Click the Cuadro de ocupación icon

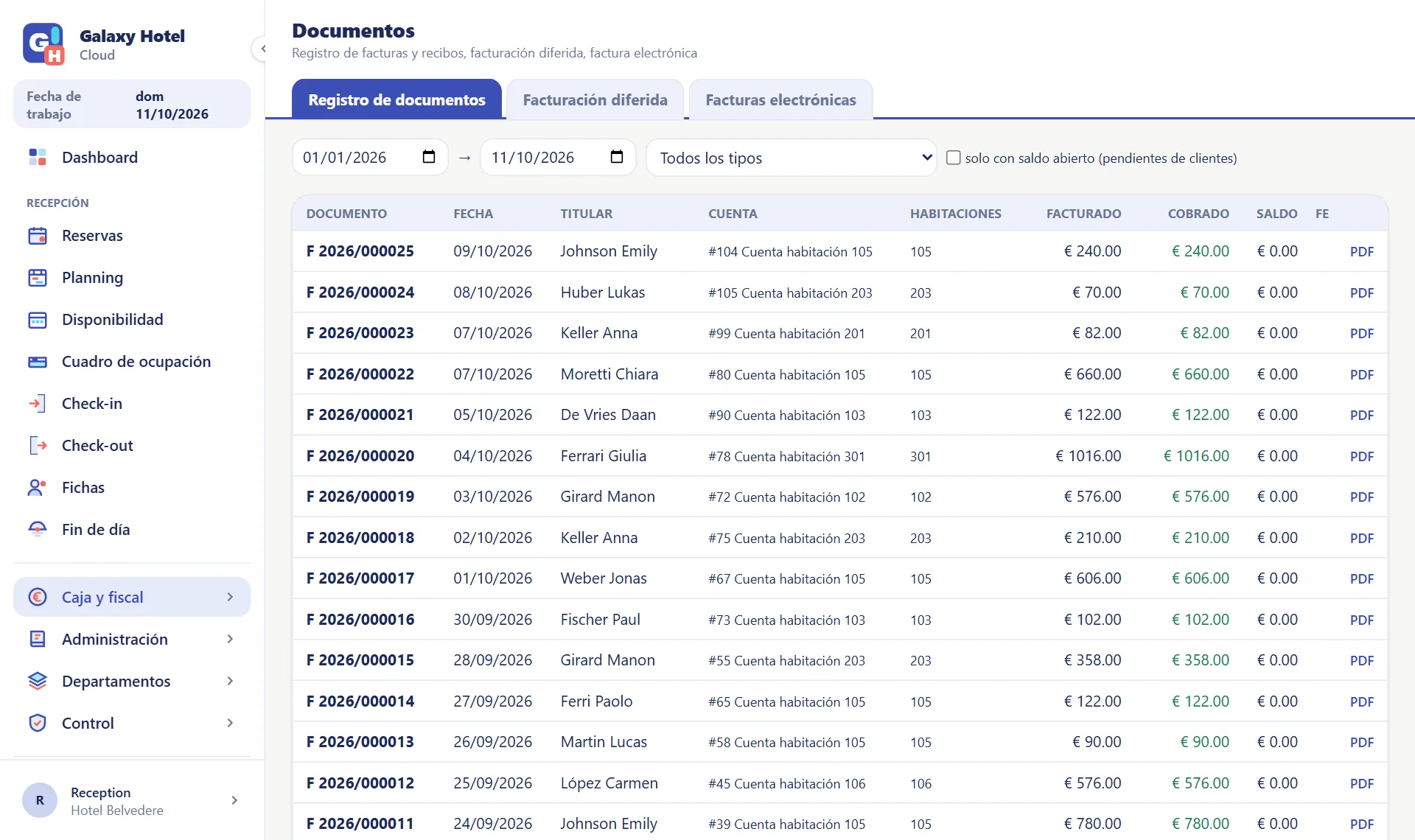(38, 362)
